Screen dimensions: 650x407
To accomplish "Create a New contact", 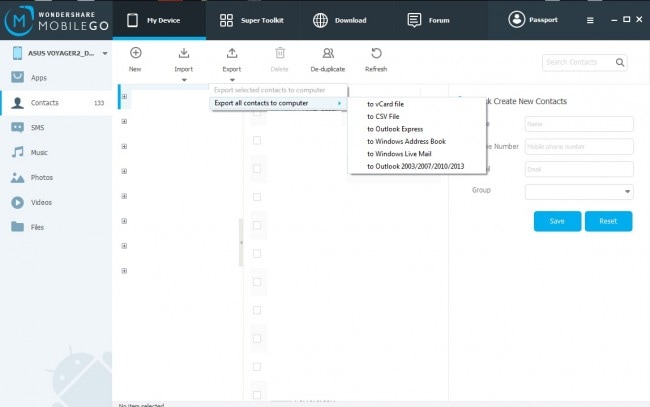I will point(135,60).
